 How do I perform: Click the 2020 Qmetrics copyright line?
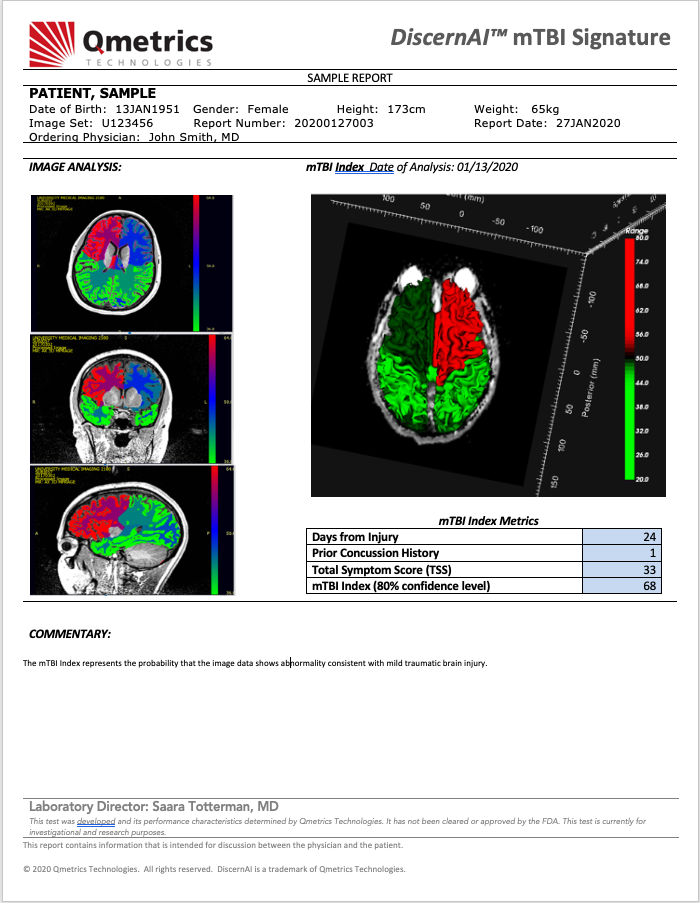tap(214, 869)
